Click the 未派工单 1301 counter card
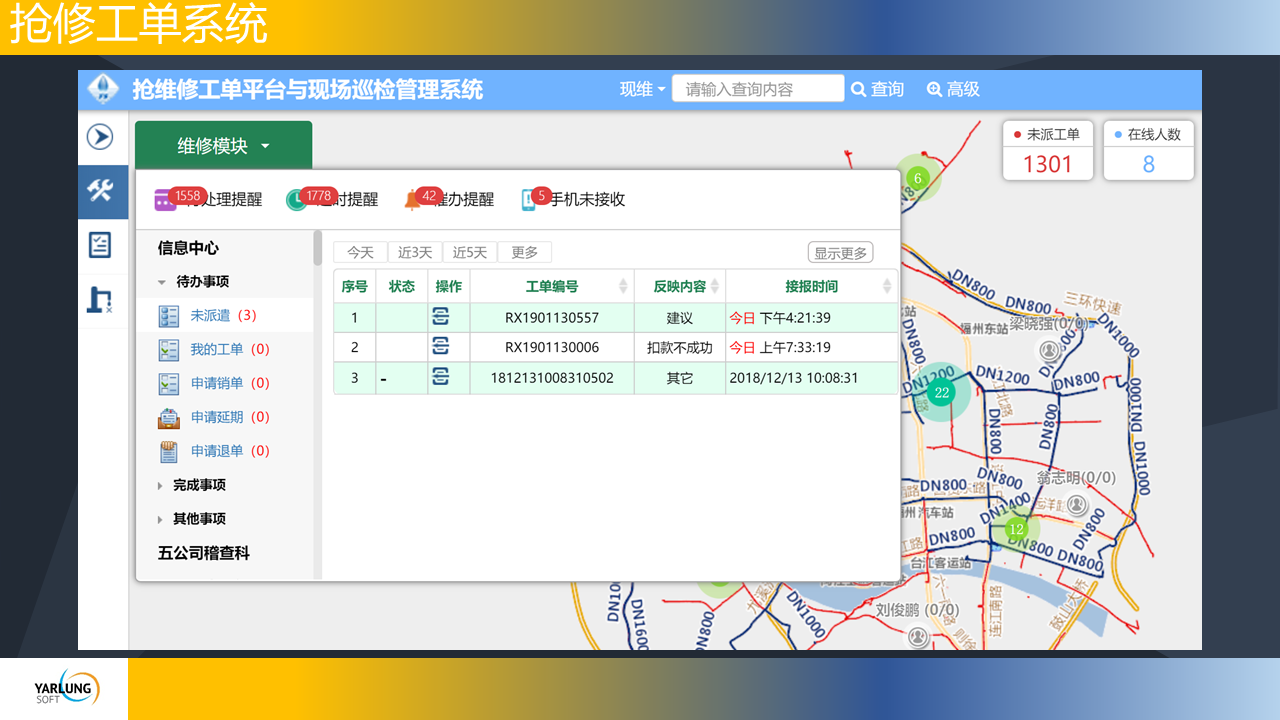 point(1048,151)
